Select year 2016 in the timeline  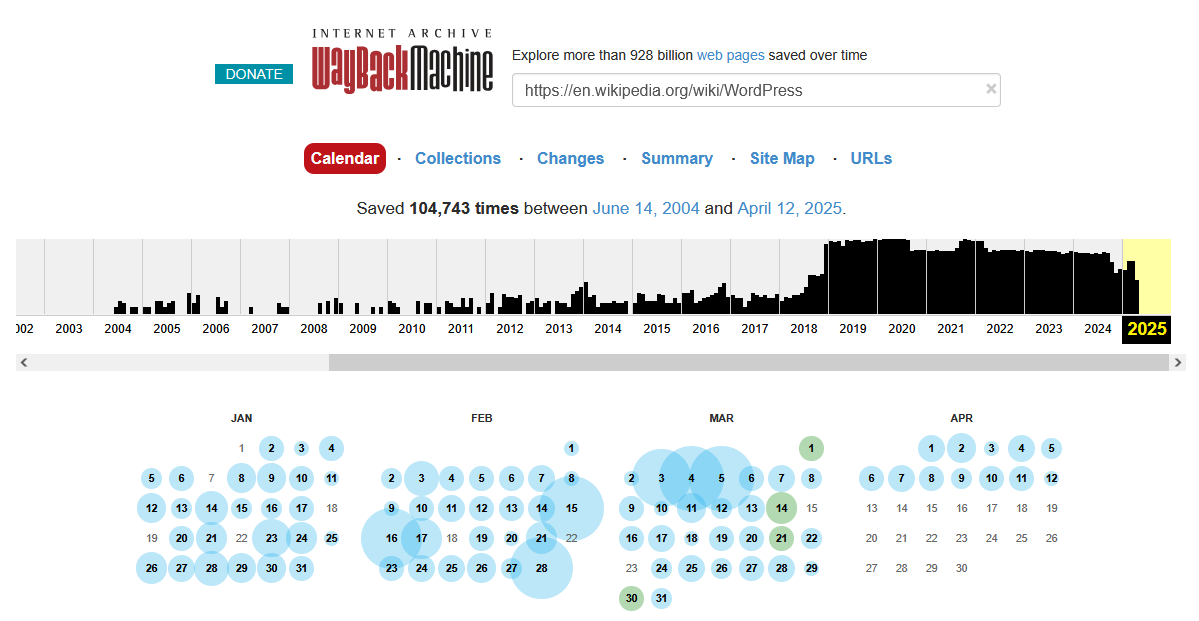706,329
